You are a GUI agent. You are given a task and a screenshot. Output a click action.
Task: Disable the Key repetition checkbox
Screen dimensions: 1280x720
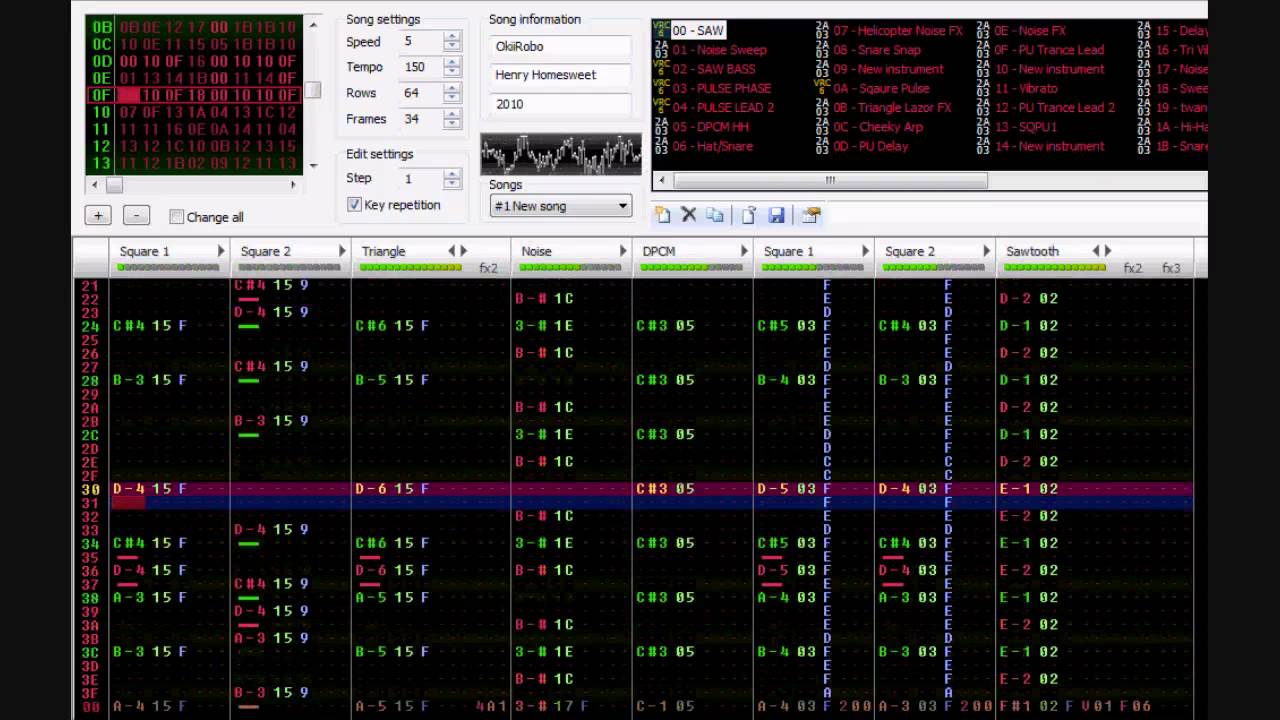(x=354, y=204)
